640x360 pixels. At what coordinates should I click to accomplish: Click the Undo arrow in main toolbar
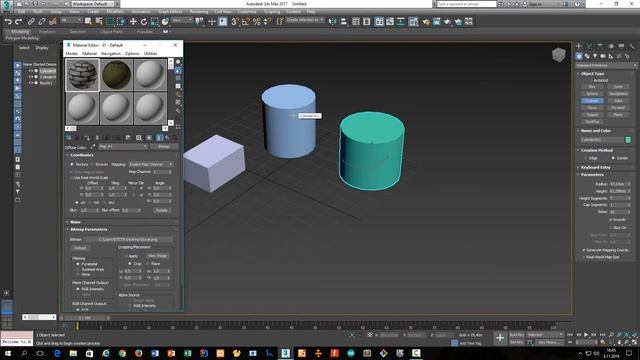[x=8, y=22]
